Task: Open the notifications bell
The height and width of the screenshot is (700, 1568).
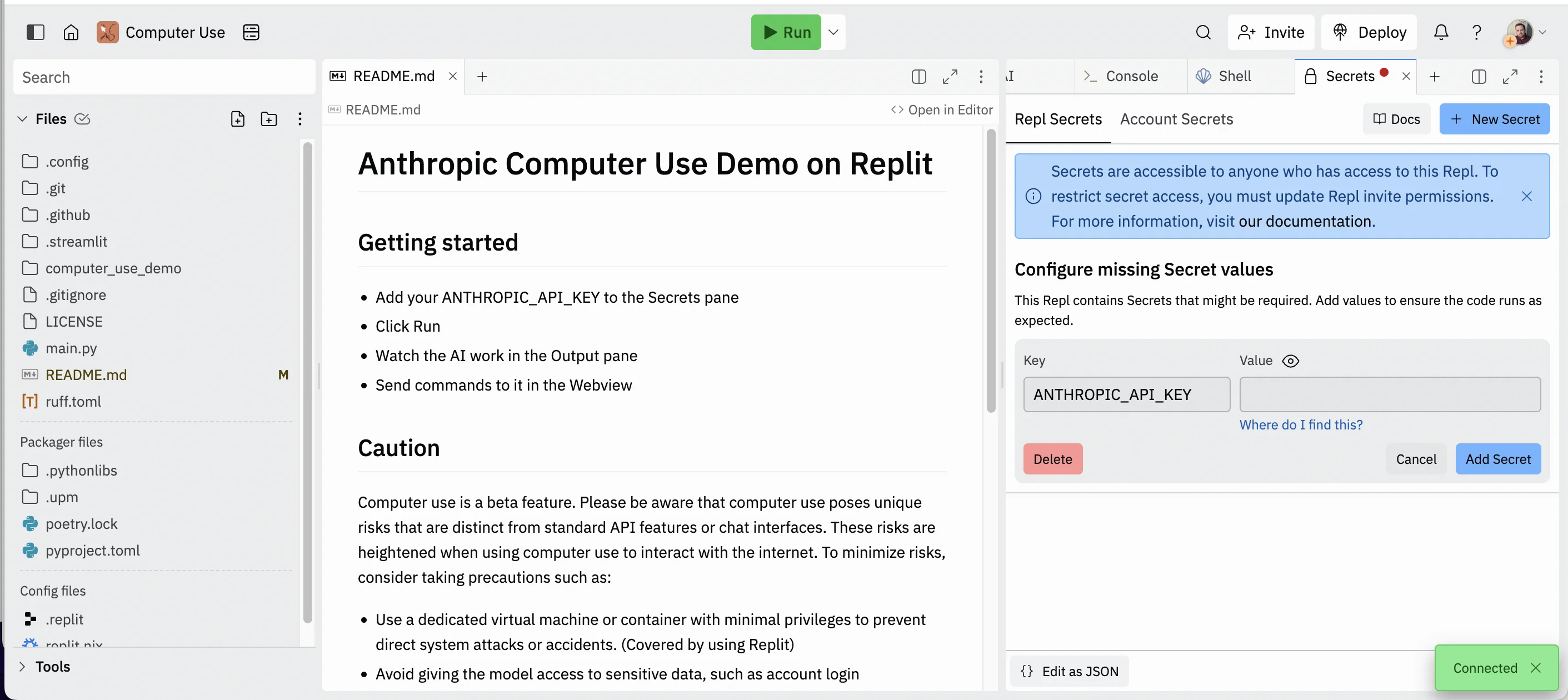Action: (x=1440, y=32)
